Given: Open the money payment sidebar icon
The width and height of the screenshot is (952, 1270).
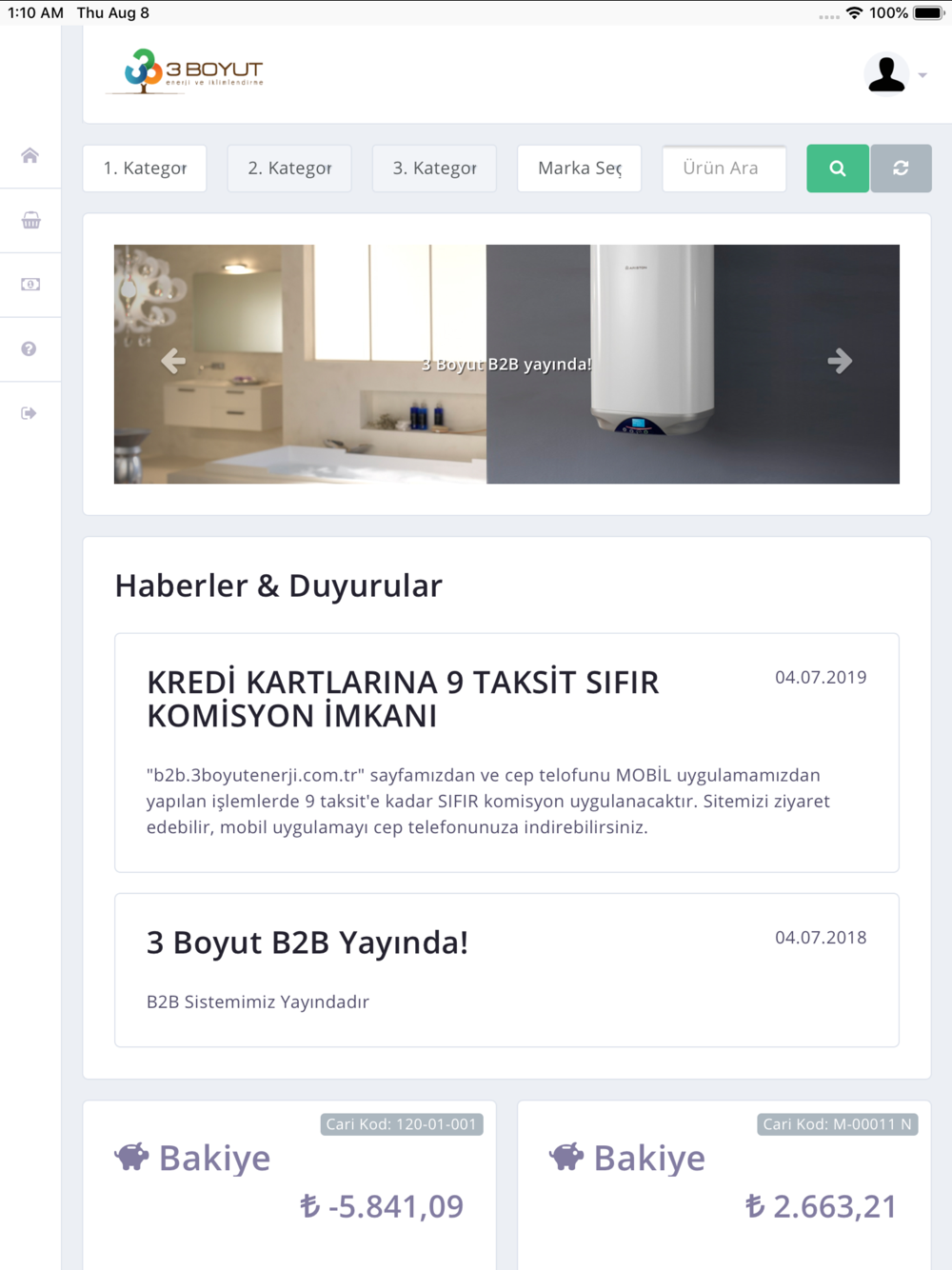Looking at the screenshot, I should (x=30, y=285).
